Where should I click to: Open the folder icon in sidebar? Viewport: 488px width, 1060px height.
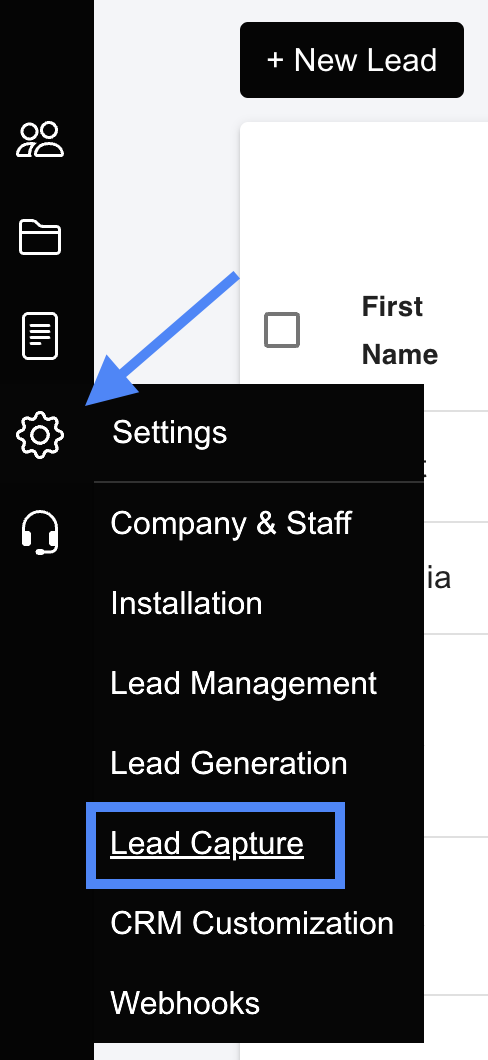click(40, 237)
